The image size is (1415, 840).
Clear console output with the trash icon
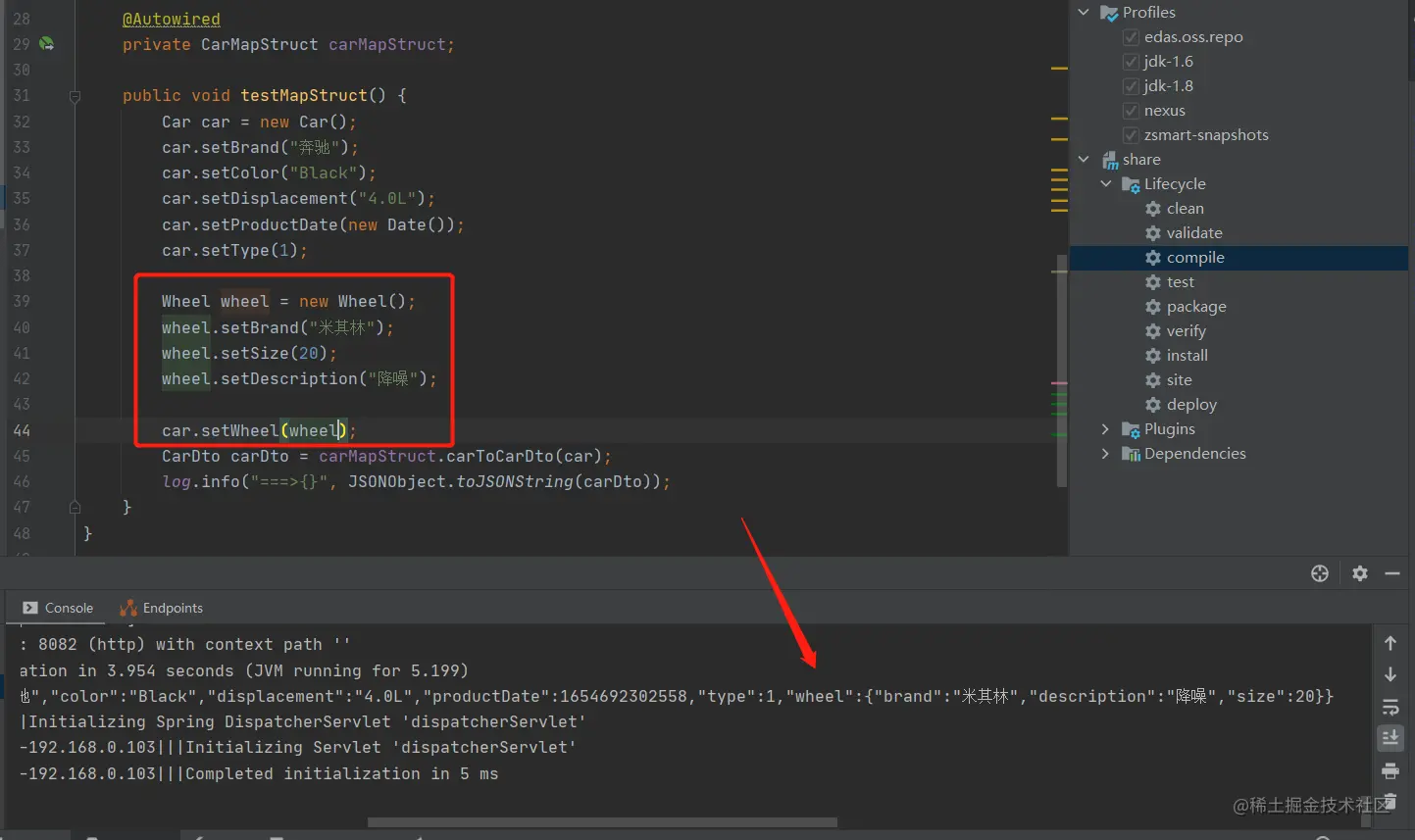click(x=1390, y=801)
